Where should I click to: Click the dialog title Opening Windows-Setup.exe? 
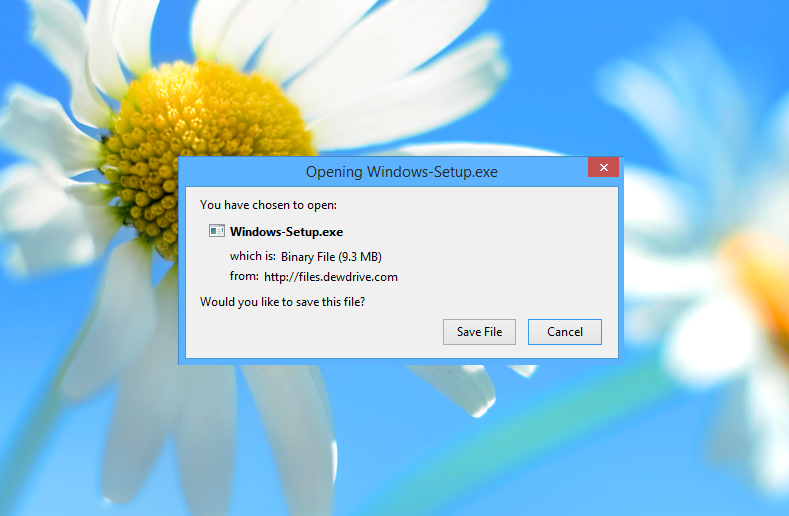[402, 172]
